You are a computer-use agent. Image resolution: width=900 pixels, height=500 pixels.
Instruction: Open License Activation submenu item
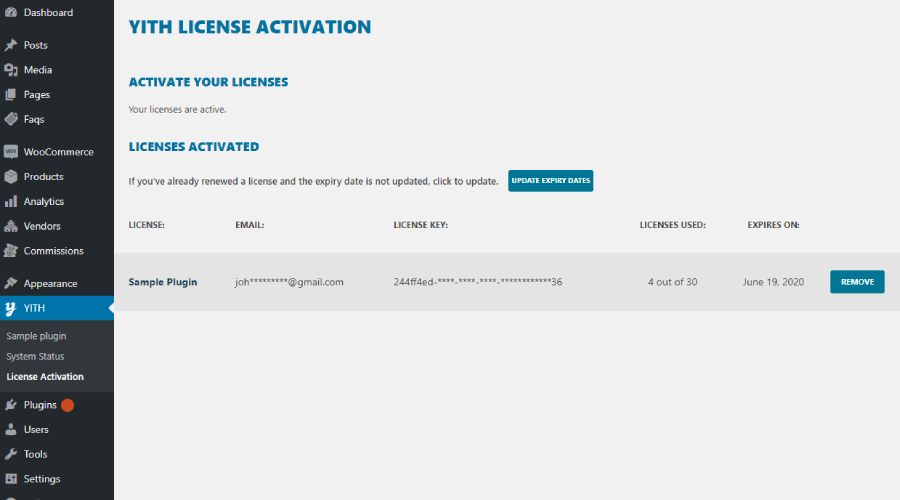45,377
